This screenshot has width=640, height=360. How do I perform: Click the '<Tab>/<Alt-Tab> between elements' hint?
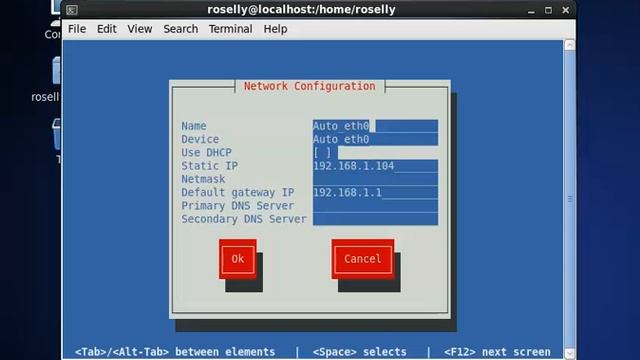(175, 352)
